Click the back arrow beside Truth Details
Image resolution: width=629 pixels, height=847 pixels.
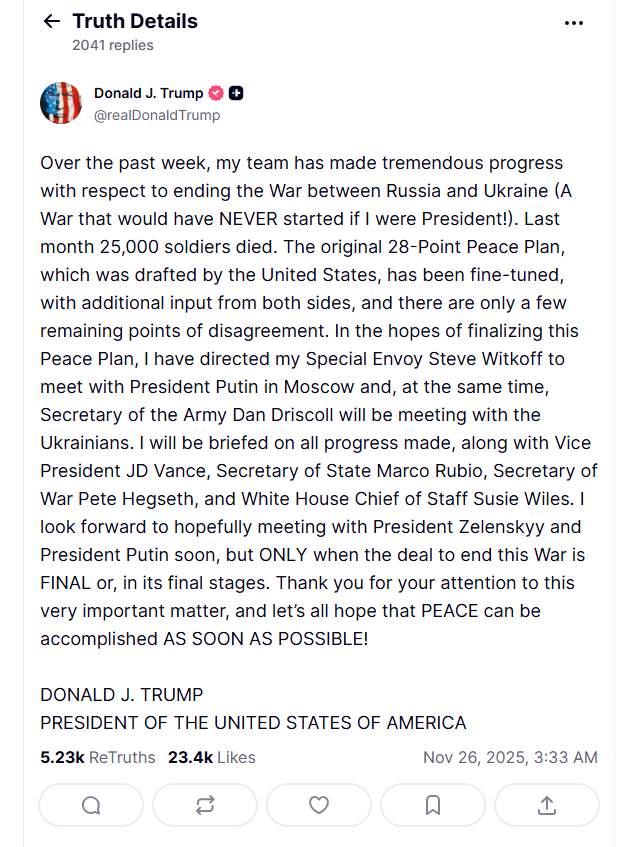tap(52, 21)
